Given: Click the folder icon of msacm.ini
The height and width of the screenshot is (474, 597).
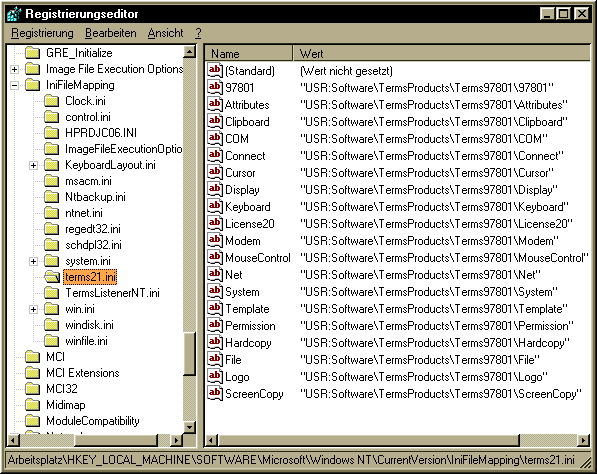Looking at the screenshot, I should tap(51, 181).
